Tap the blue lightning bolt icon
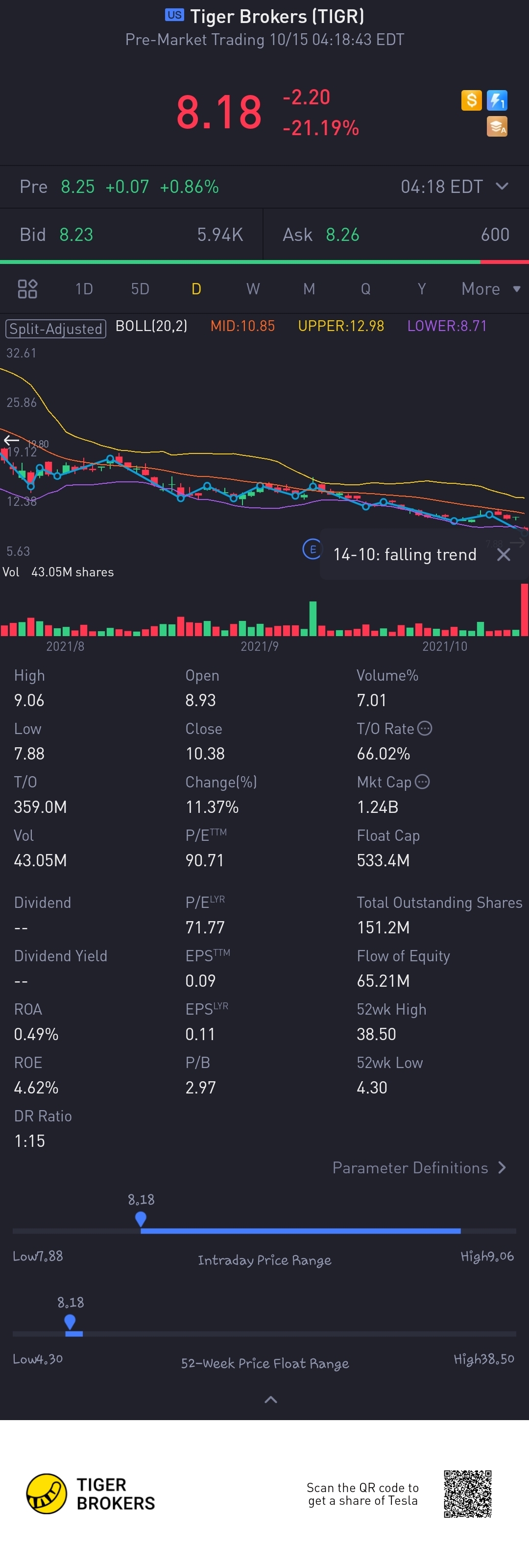 (x=497, y=100)
